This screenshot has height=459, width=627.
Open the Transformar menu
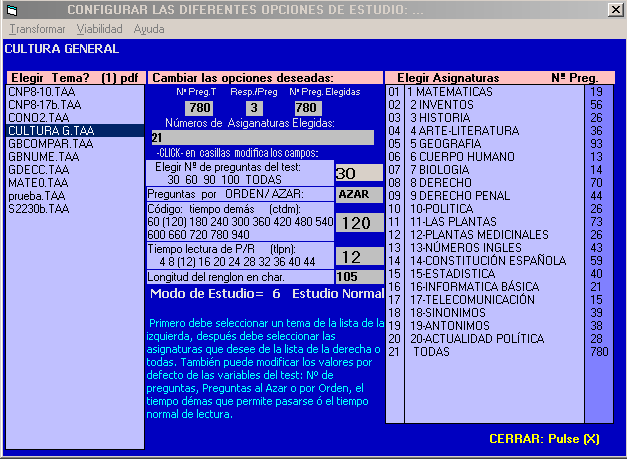coord(37,29)
